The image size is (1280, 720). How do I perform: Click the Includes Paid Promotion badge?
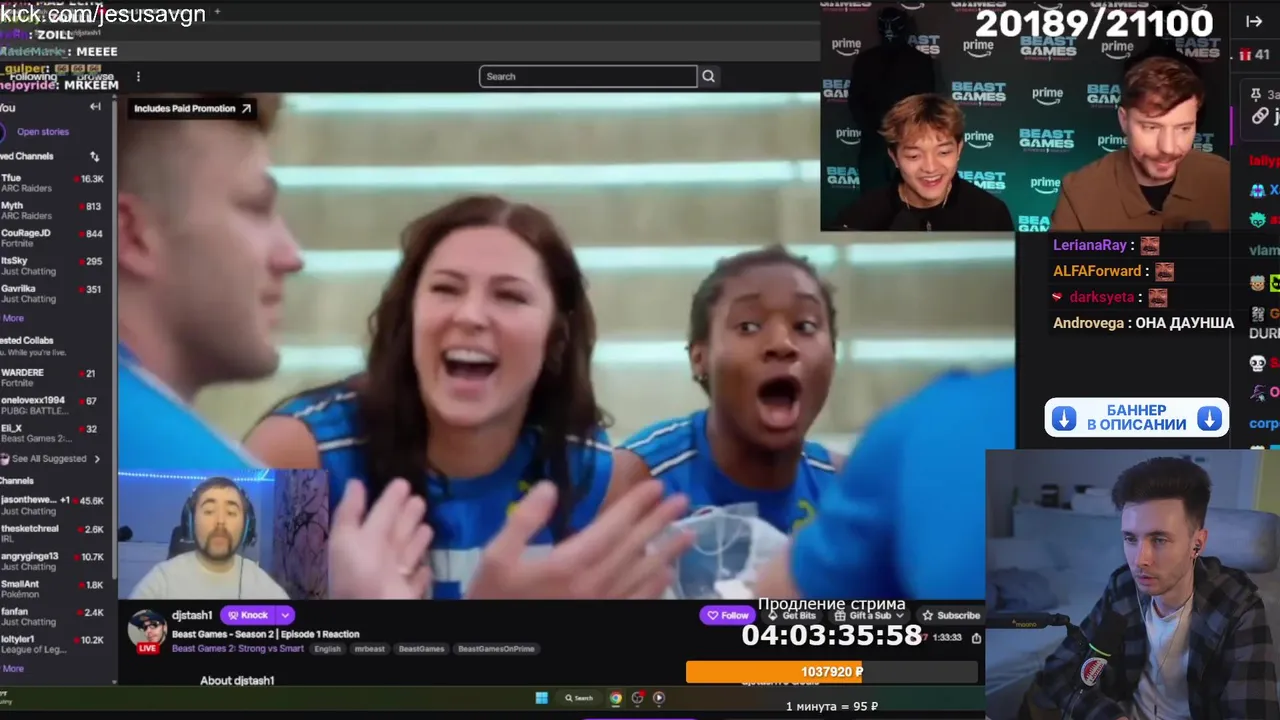(x=193, y=108)
